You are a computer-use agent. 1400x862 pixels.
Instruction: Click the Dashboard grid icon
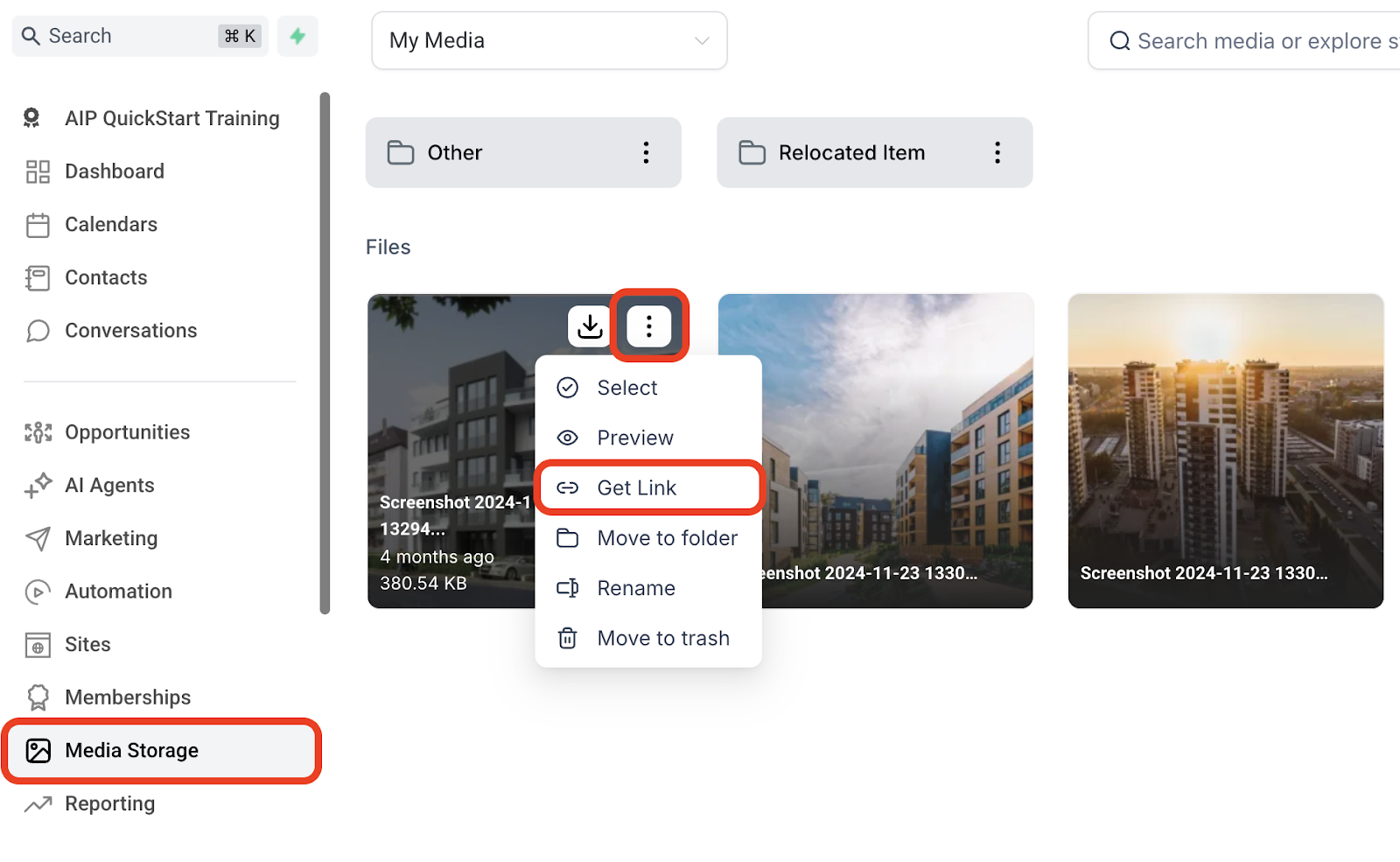pos(38,172)
